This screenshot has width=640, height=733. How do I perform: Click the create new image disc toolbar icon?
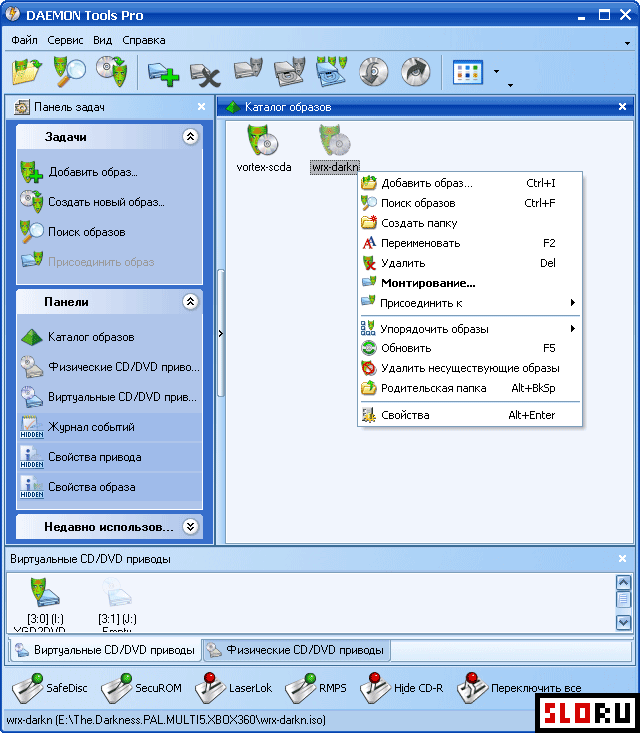coord(112,71)
